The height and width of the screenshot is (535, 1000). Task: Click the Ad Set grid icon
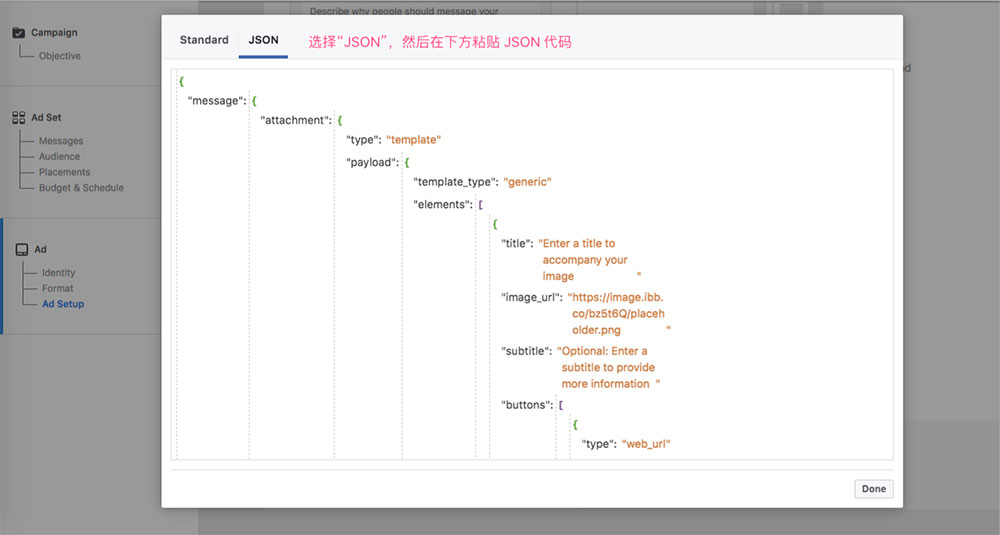click(18, 117)
